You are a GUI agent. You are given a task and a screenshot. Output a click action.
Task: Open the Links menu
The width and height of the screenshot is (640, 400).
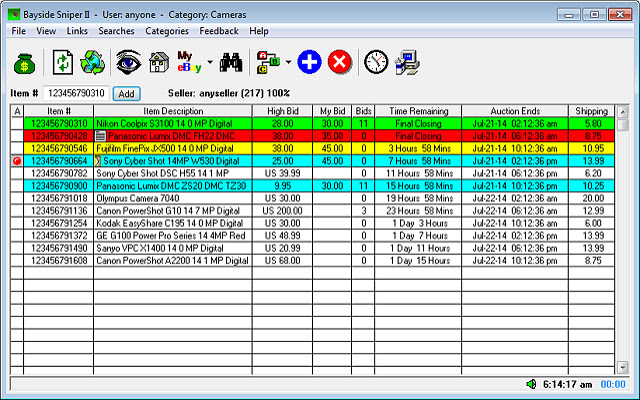[77, 31]
